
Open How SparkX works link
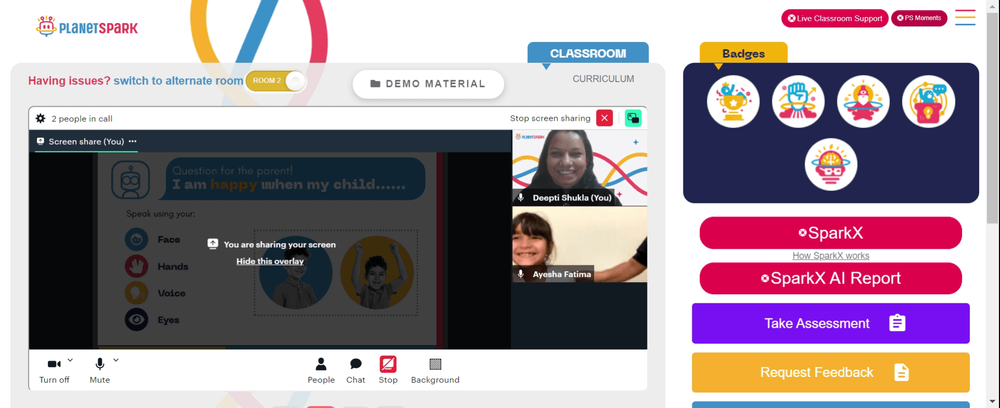pos(830,256)
